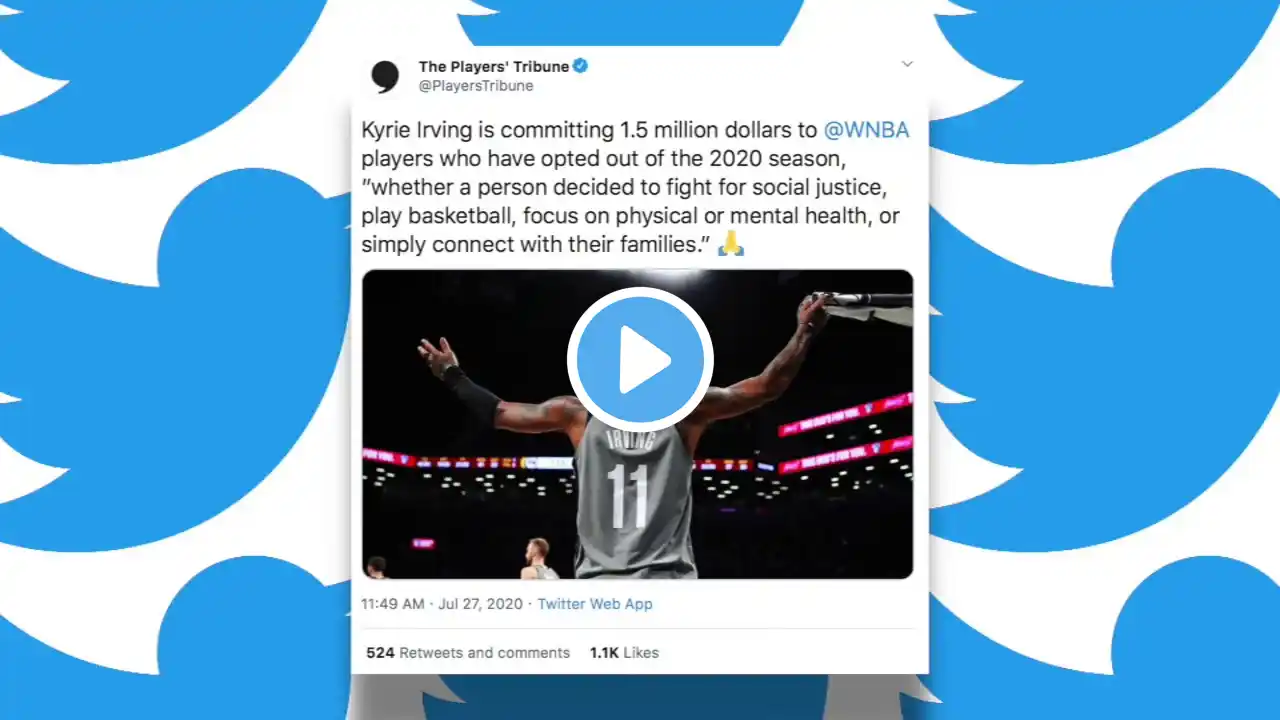This screenshot has height=720, width=1280.
Task: Click the 11:49 AM timestamp
Action: [393, 604]
